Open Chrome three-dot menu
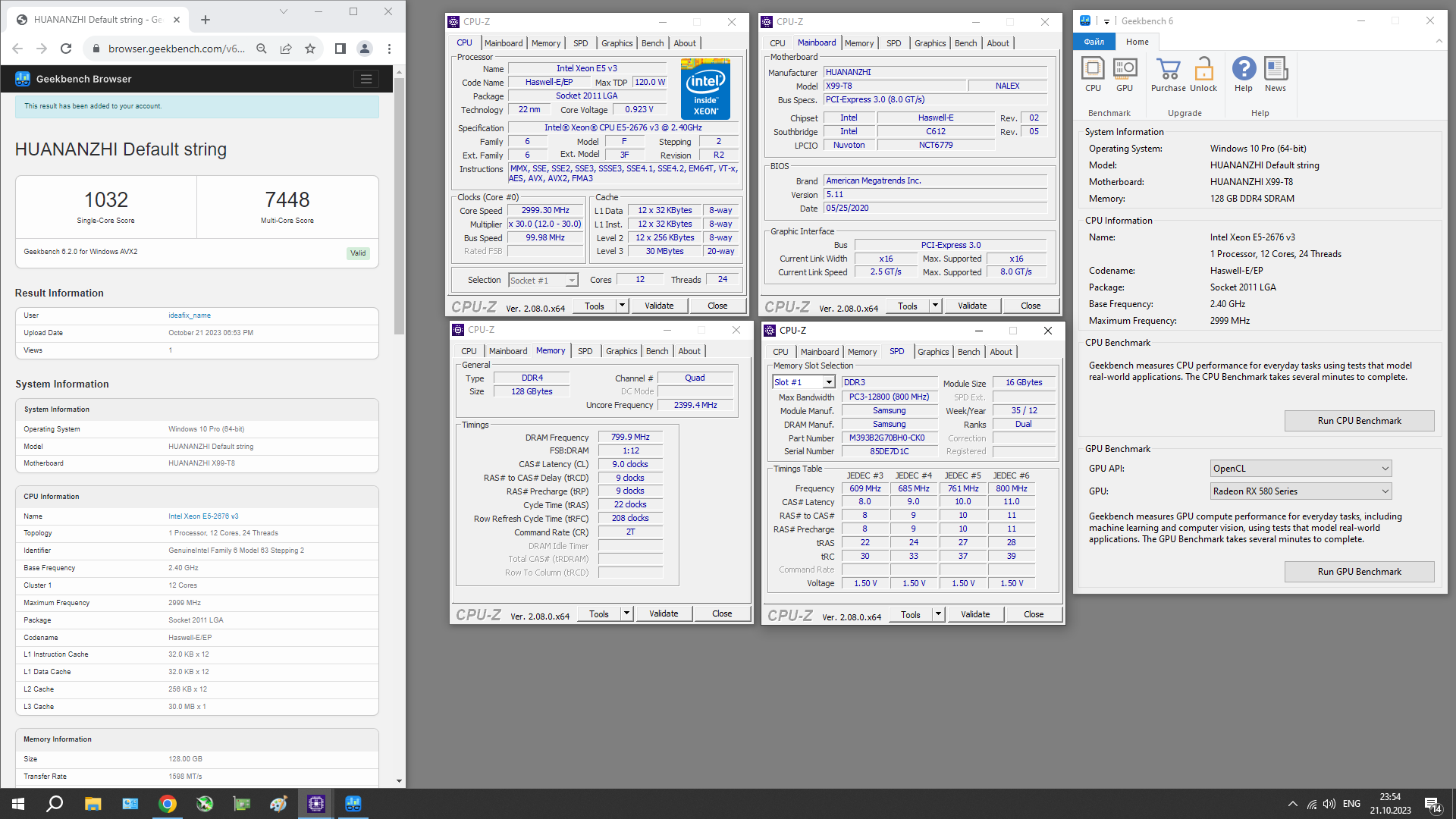 pos(389,49)
